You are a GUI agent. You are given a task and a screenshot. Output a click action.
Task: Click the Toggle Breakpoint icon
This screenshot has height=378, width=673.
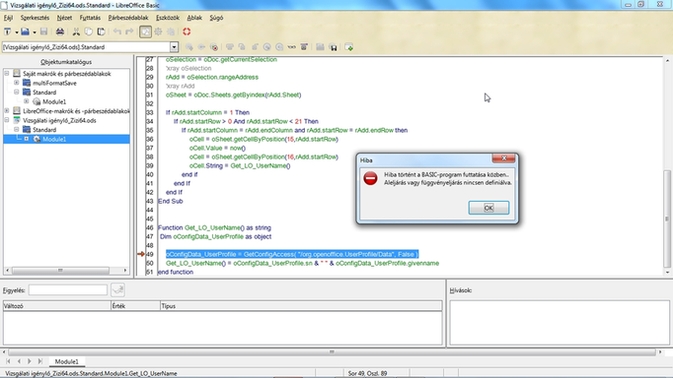(x=267, y=47)
